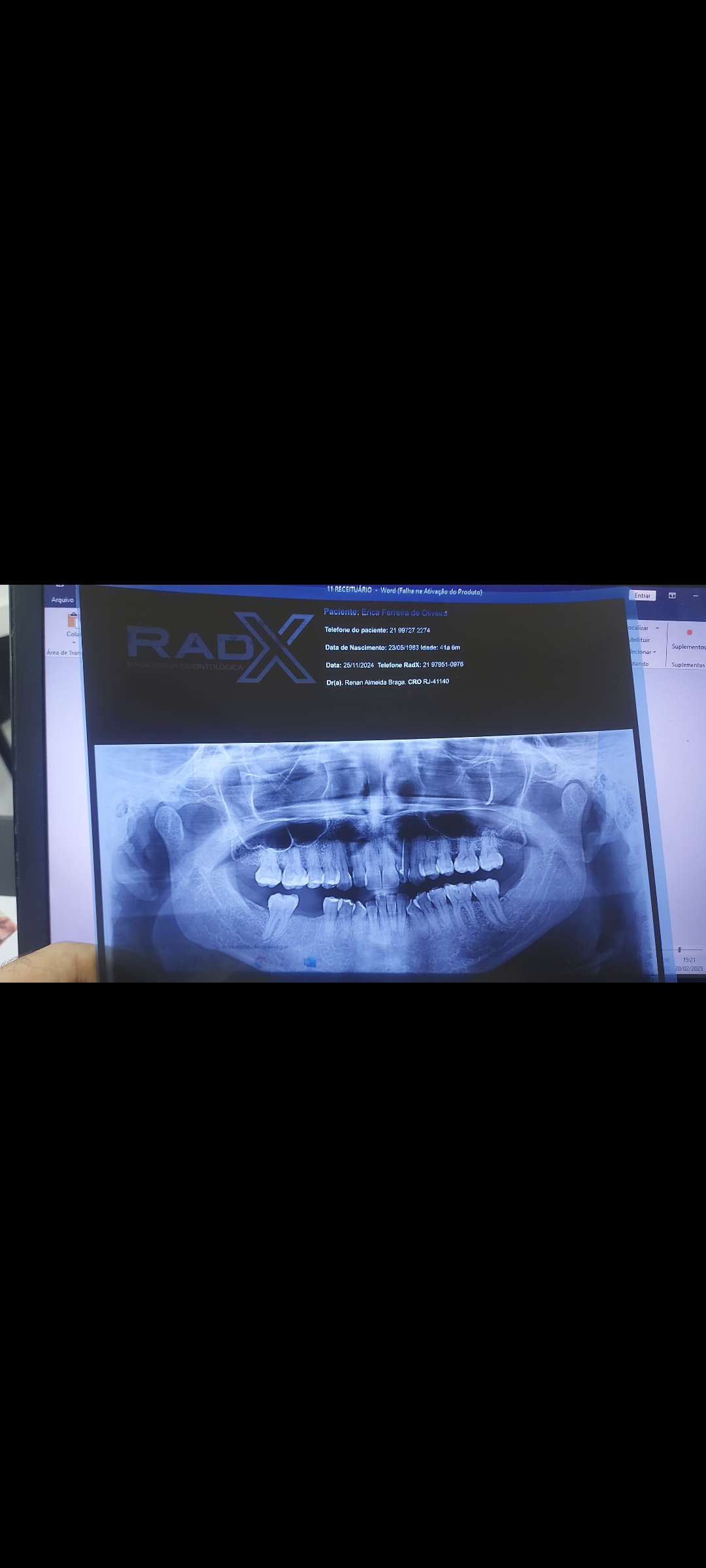
Task: Click the Chrome icon in the taskbar
Action: click(260, 962)
